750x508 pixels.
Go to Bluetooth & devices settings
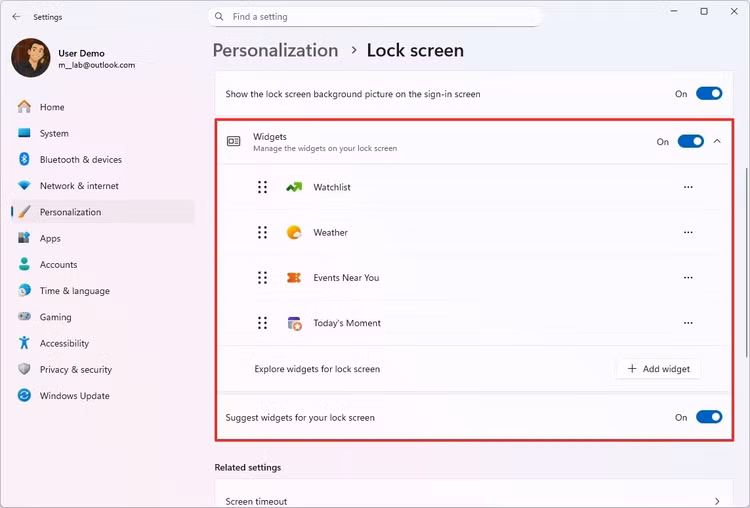80,159
